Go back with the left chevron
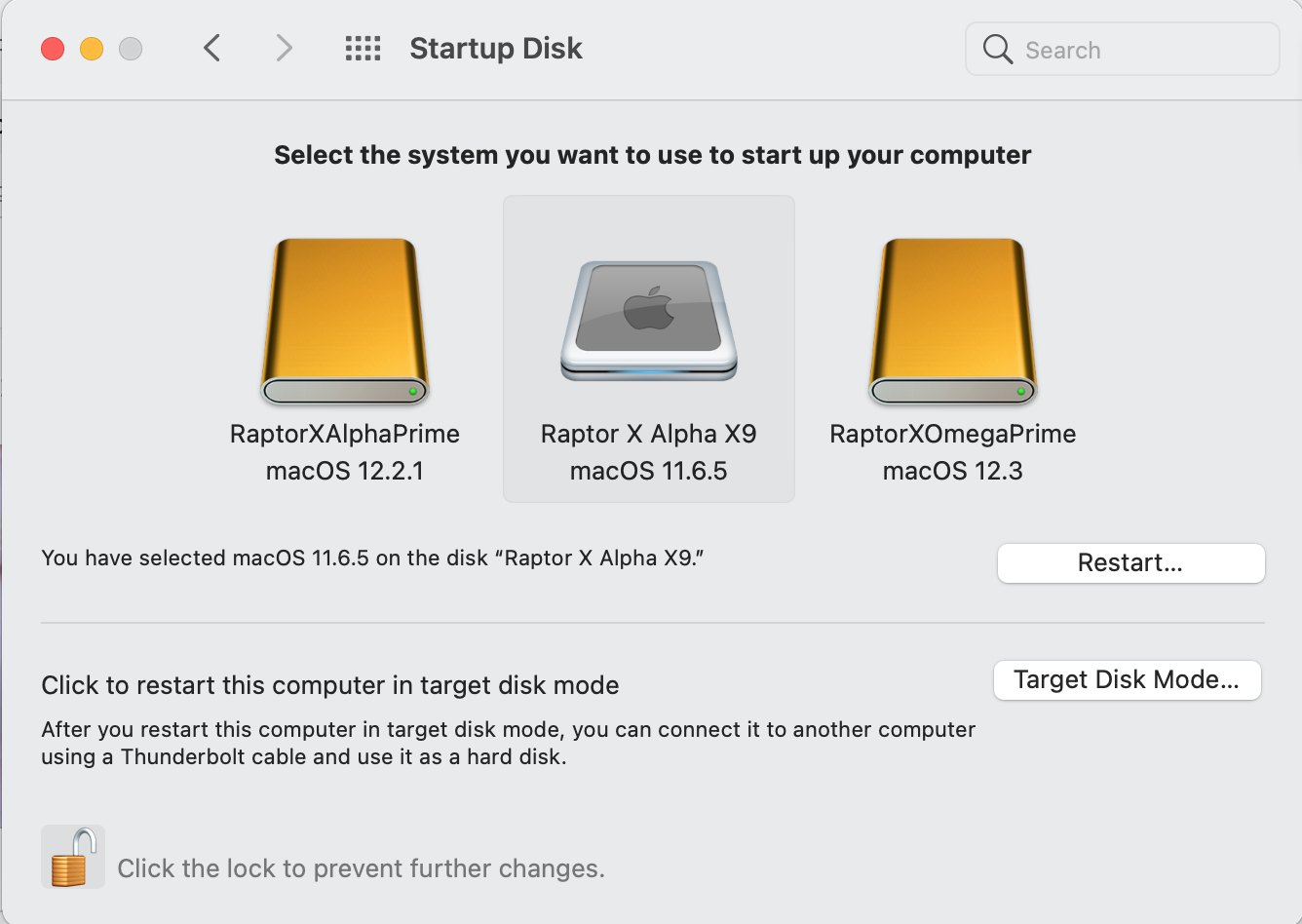Image resolution: width=1302 pixels, height=924 pixels. [x=212, y=48]
